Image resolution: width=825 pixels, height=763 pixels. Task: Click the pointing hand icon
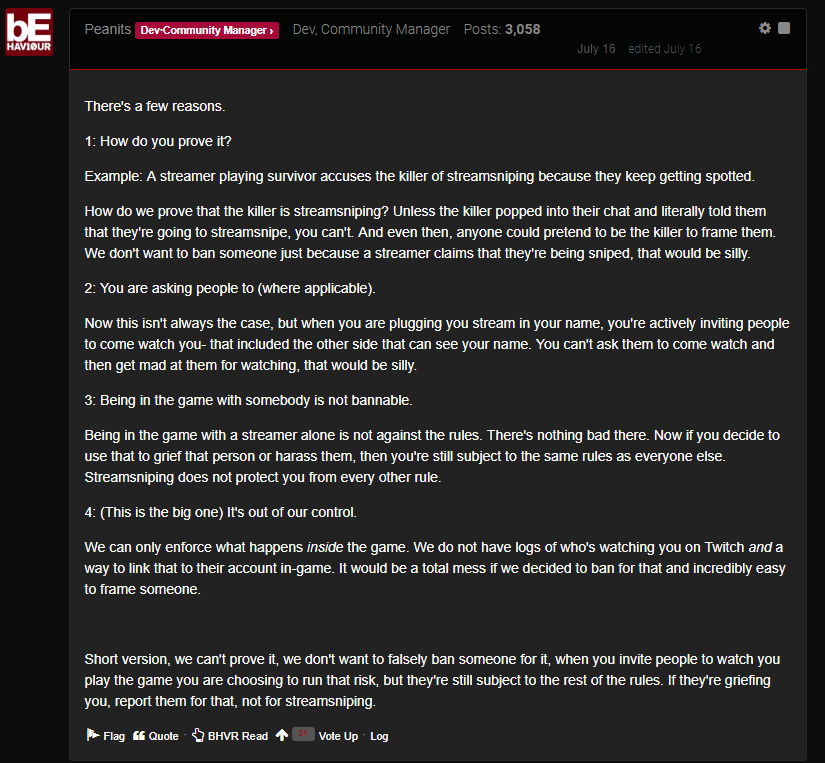click(x=198, y=735)
